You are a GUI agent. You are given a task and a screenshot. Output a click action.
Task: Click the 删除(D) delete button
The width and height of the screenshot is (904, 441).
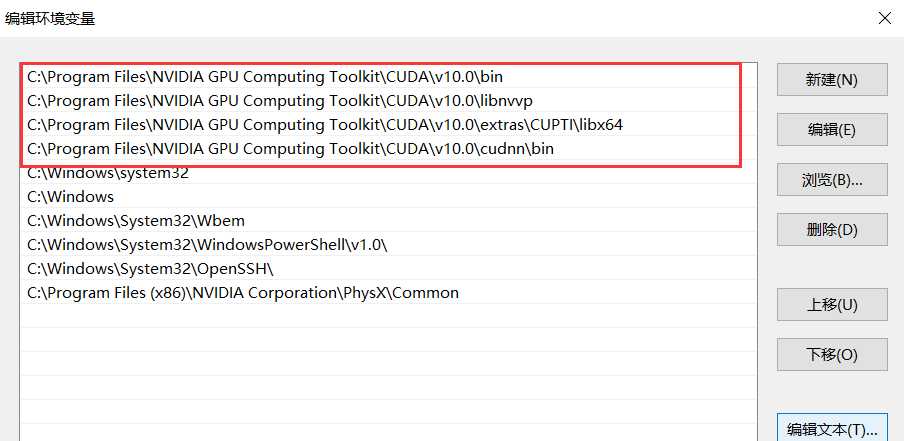(x=832, y=229)
